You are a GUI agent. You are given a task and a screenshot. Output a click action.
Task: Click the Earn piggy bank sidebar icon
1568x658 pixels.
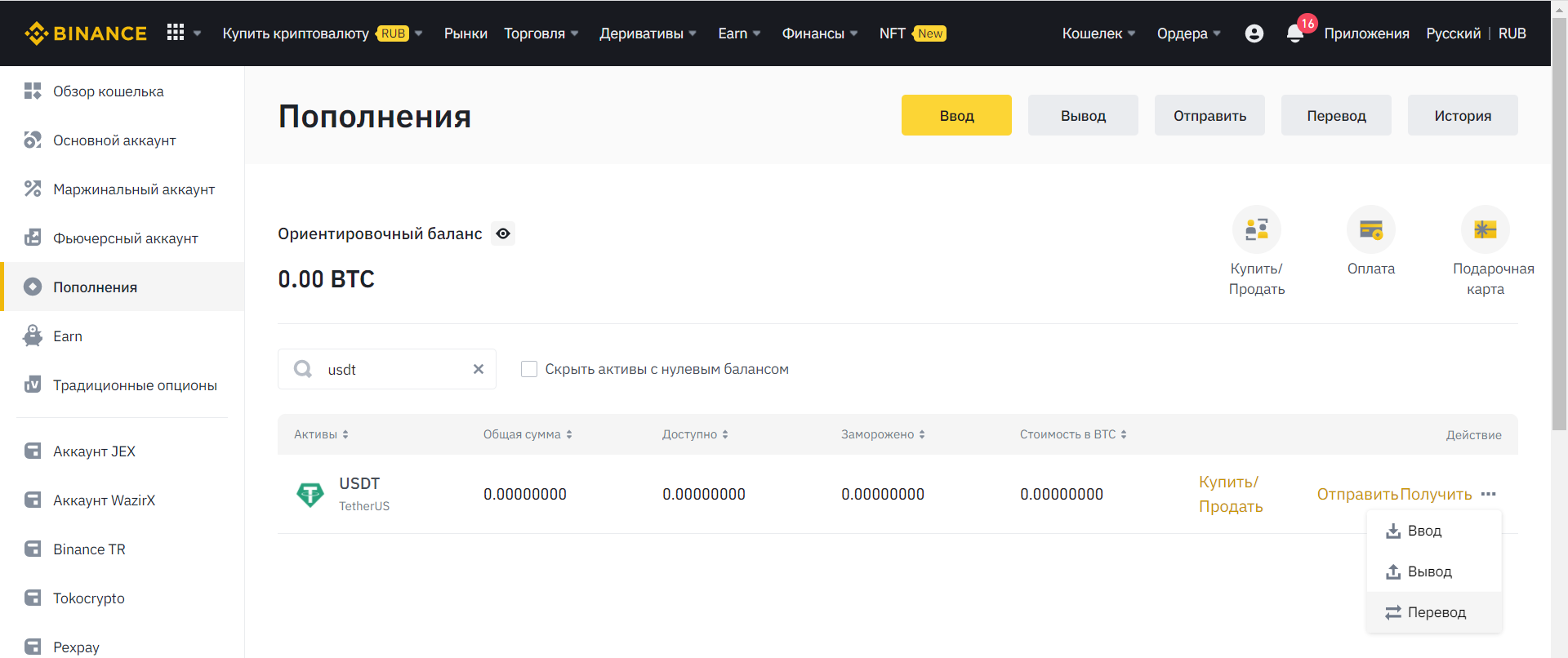point(33,336)
